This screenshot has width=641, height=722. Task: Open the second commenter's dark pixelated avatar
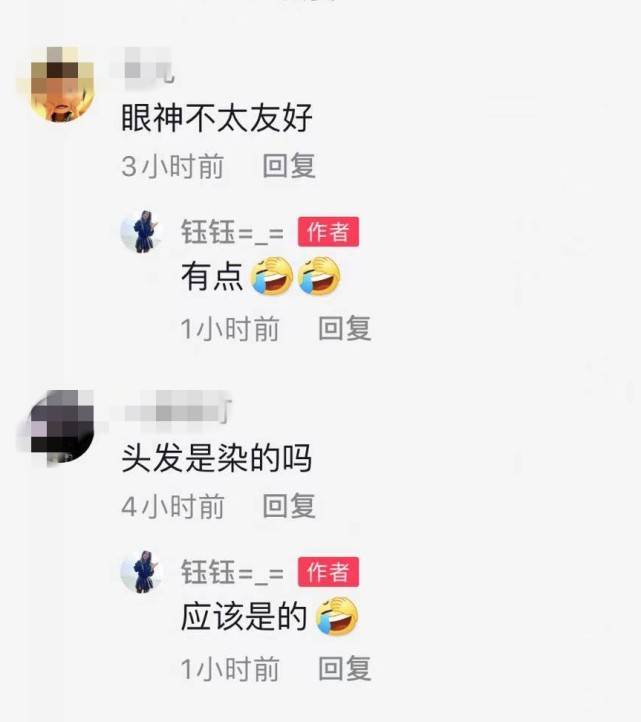click(61, 427)
